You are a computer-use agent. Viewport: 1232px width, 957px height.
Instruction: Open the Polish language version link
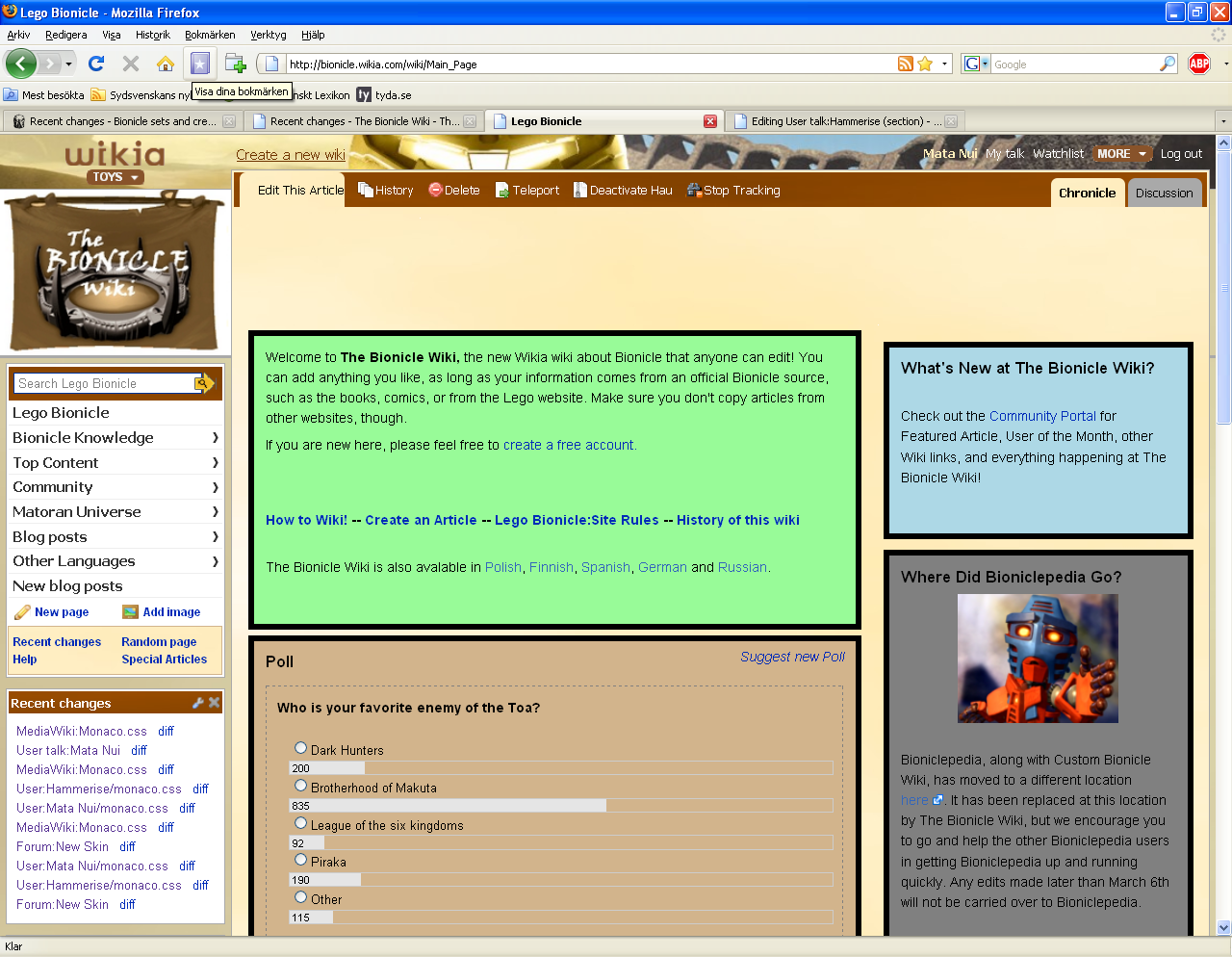(x=503, y=567)
